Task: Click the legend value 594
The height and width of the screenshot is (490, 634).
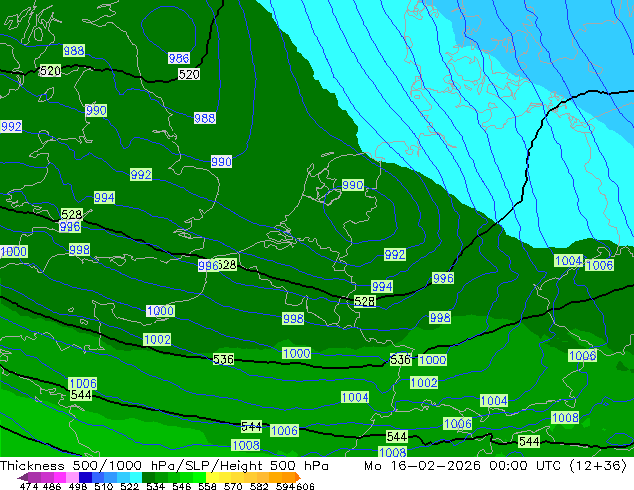Action: pos(285,486)
